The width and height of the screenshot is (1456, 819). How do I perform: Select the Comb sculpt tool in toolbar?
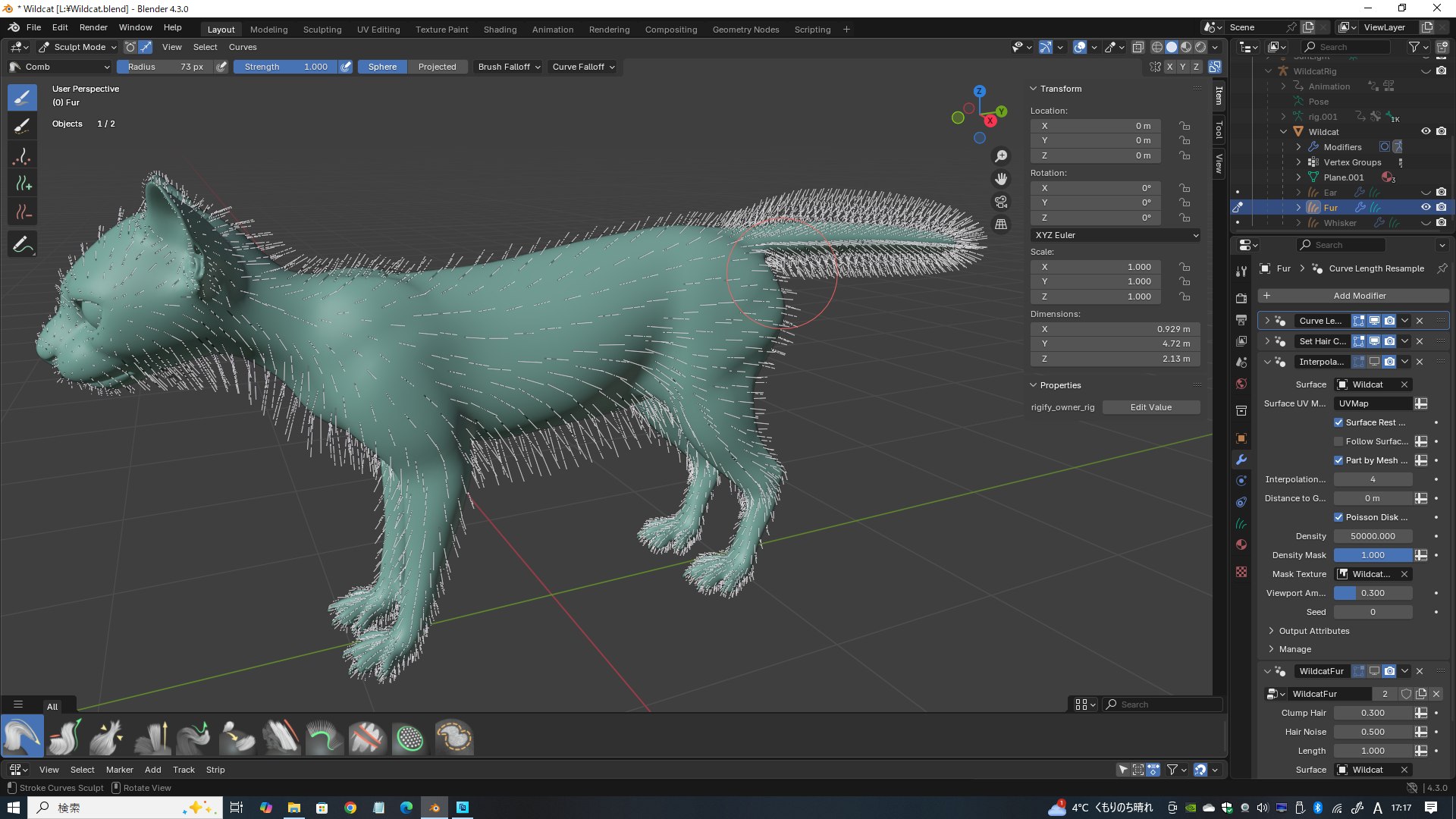click(x=22, y=98)
